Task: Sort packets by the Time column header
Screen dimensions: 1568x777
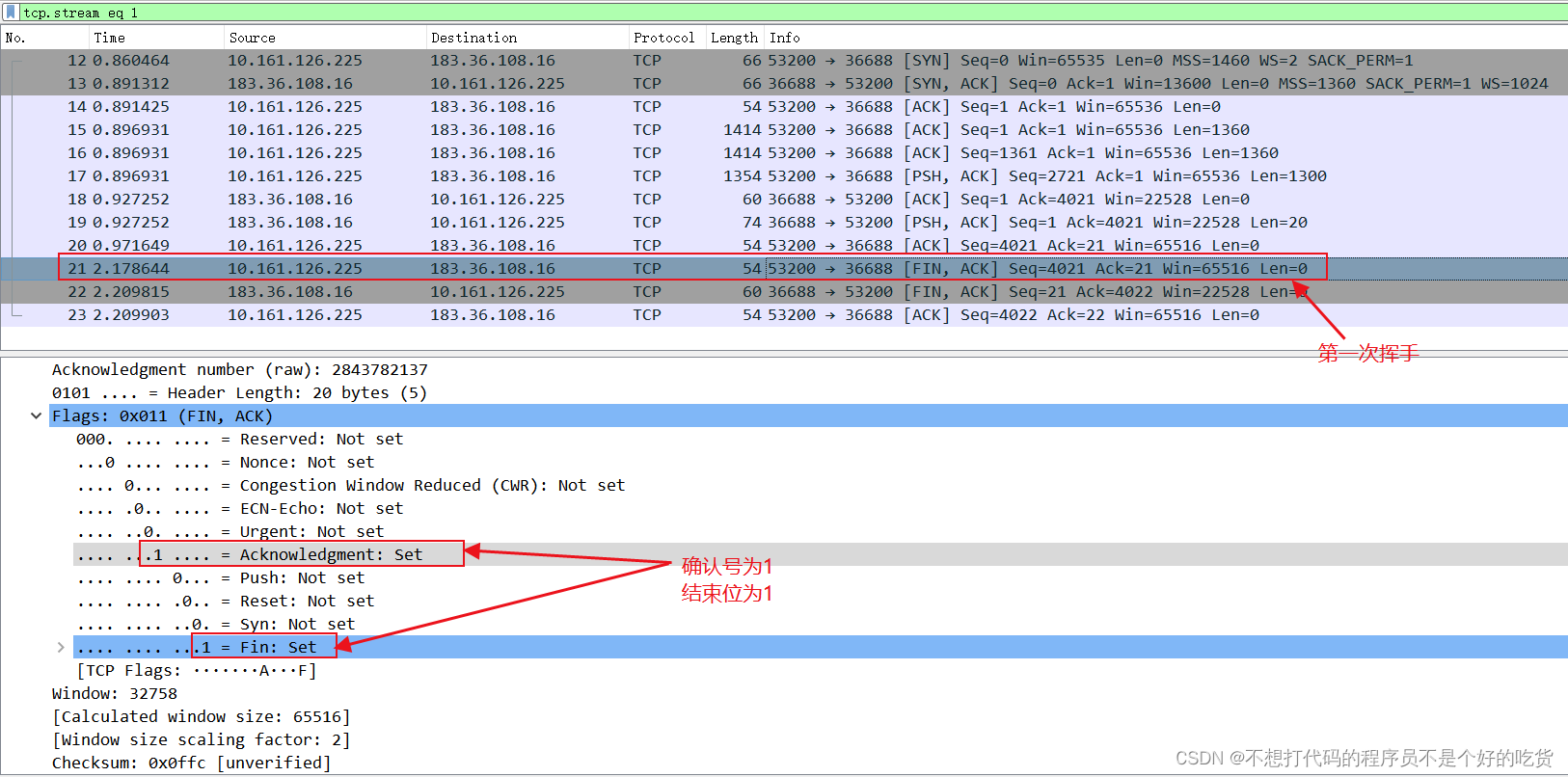Action: coord(156,38)
